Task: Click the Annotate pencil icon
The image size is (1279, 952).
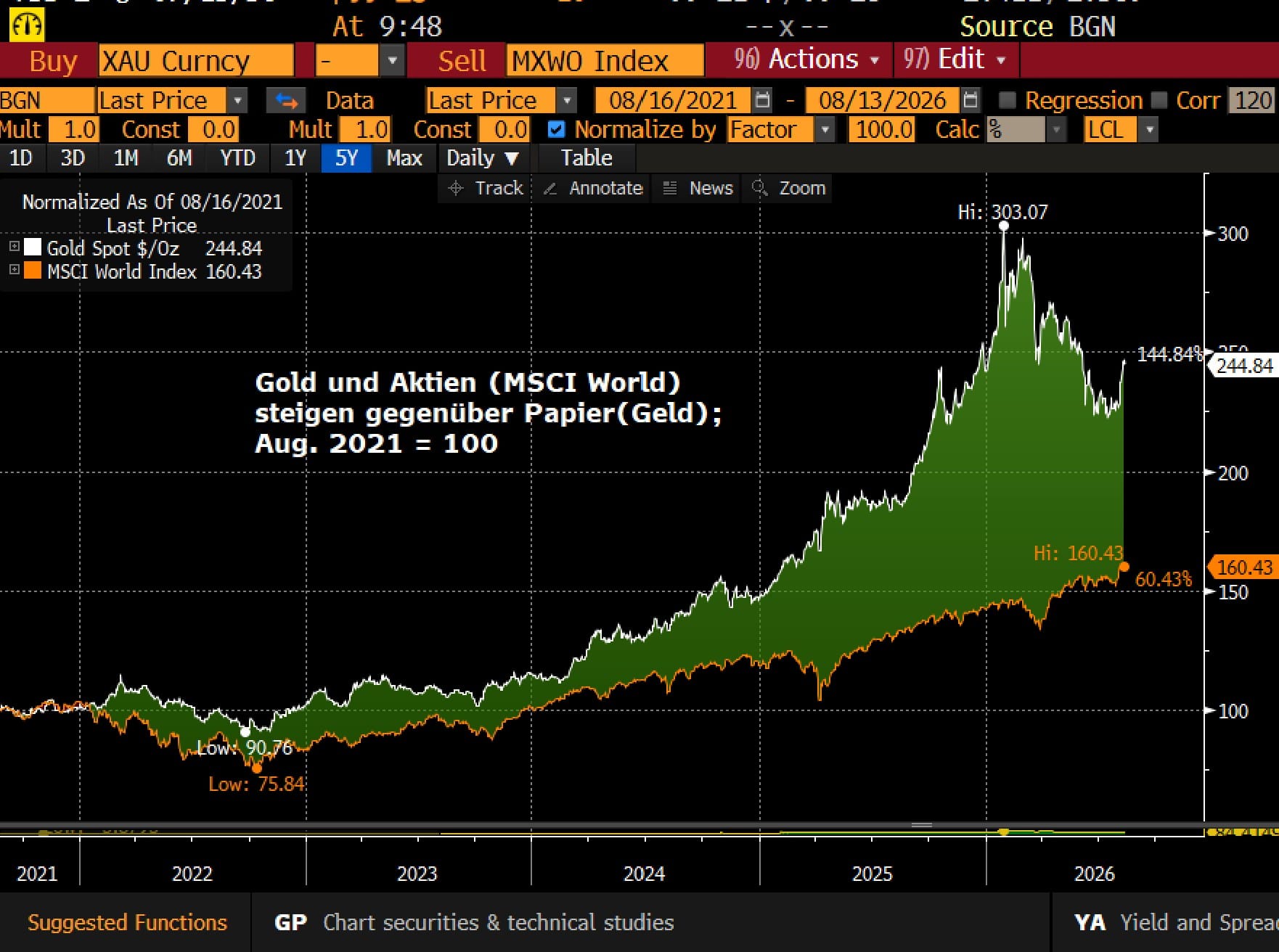Action: pyautogui.click(x=550, y=189)
